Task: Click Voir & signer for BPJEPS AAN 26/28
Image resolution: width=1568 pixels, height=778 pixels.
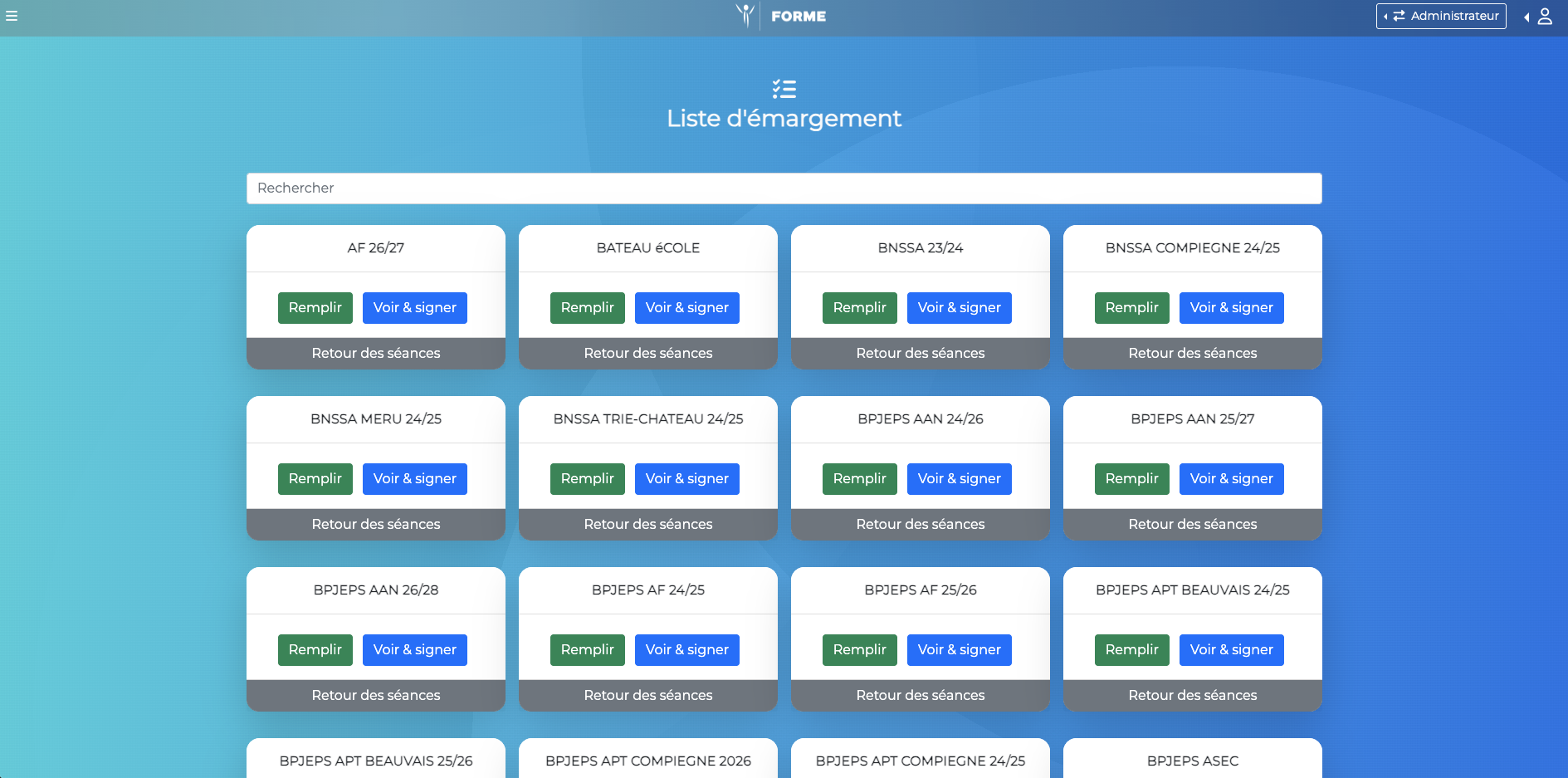Action: (415, 650)
